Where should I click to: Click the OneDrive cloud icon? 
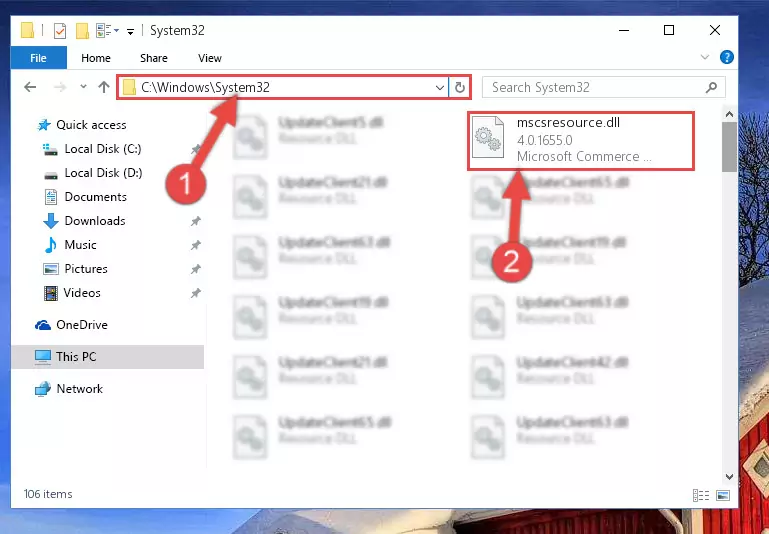43,325
